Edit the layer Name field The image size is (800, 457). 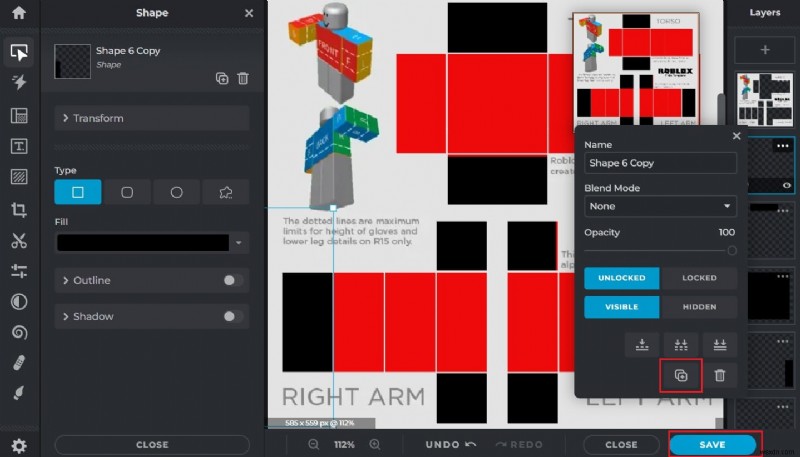[661, 163]
